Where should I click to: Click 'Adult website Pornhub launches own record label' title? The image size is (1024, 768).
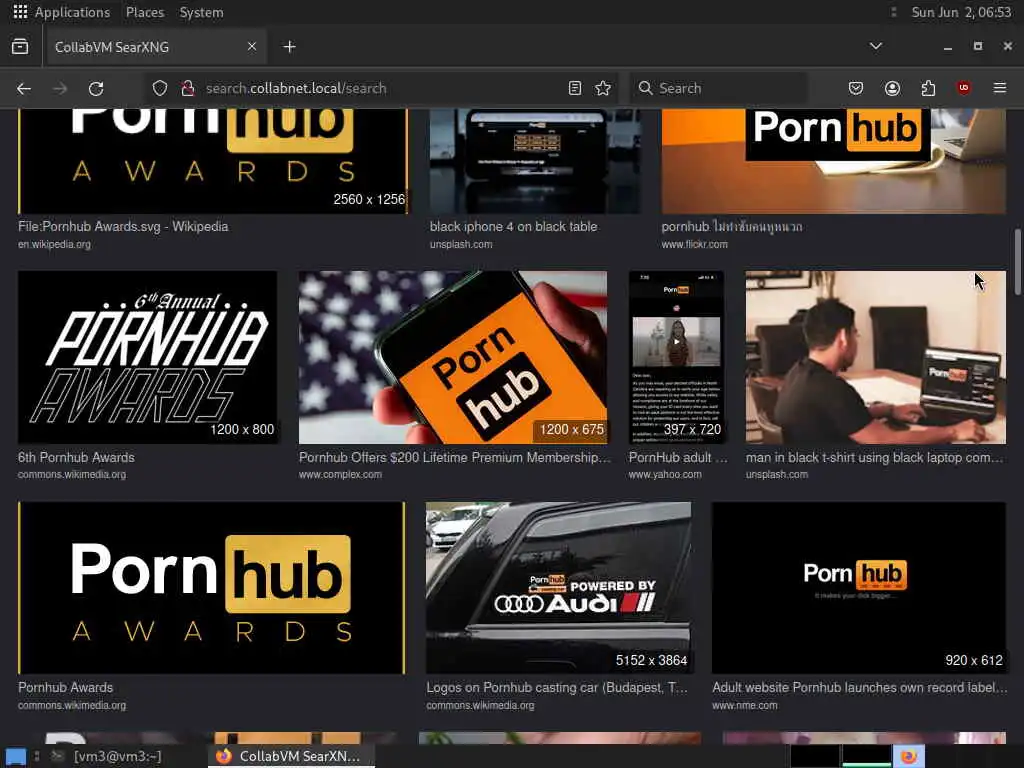pyautogui.click(x=859, y=688)
